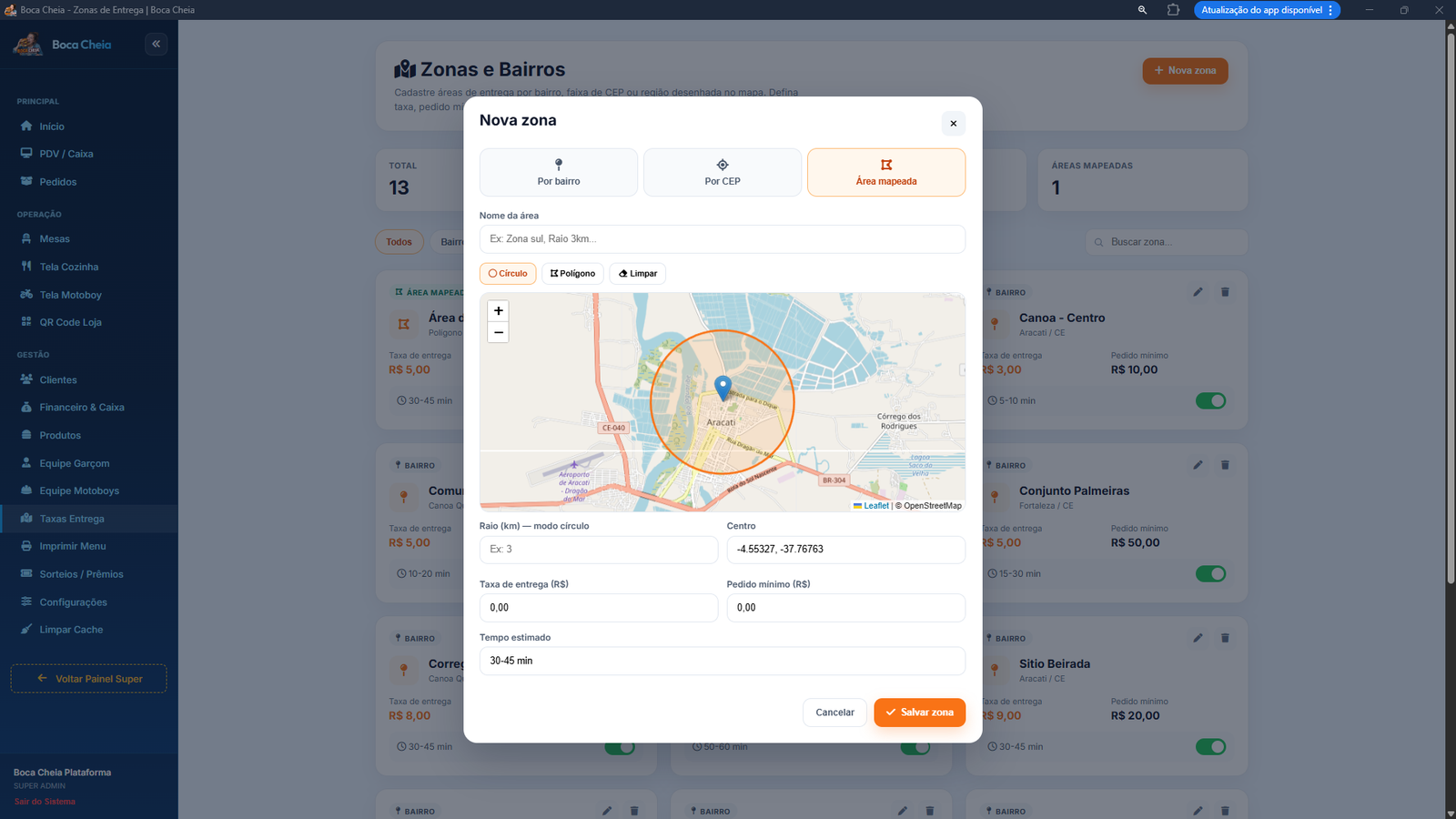Select the Por bairro tab
The height and width of the screenshot is (819, 1456).
559,172
